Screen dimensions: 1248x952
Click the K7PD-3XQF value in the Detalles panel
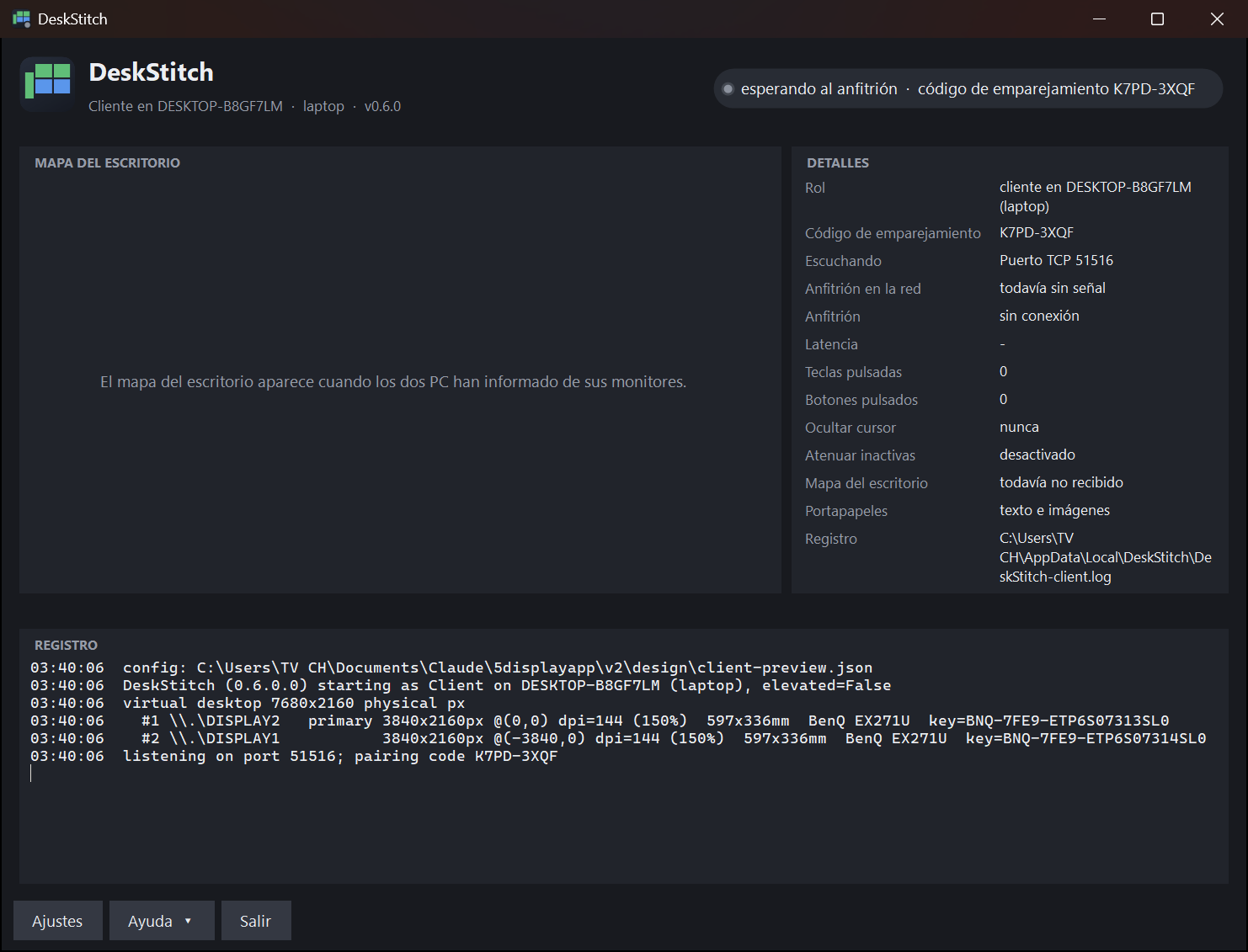coord(1037,232)
